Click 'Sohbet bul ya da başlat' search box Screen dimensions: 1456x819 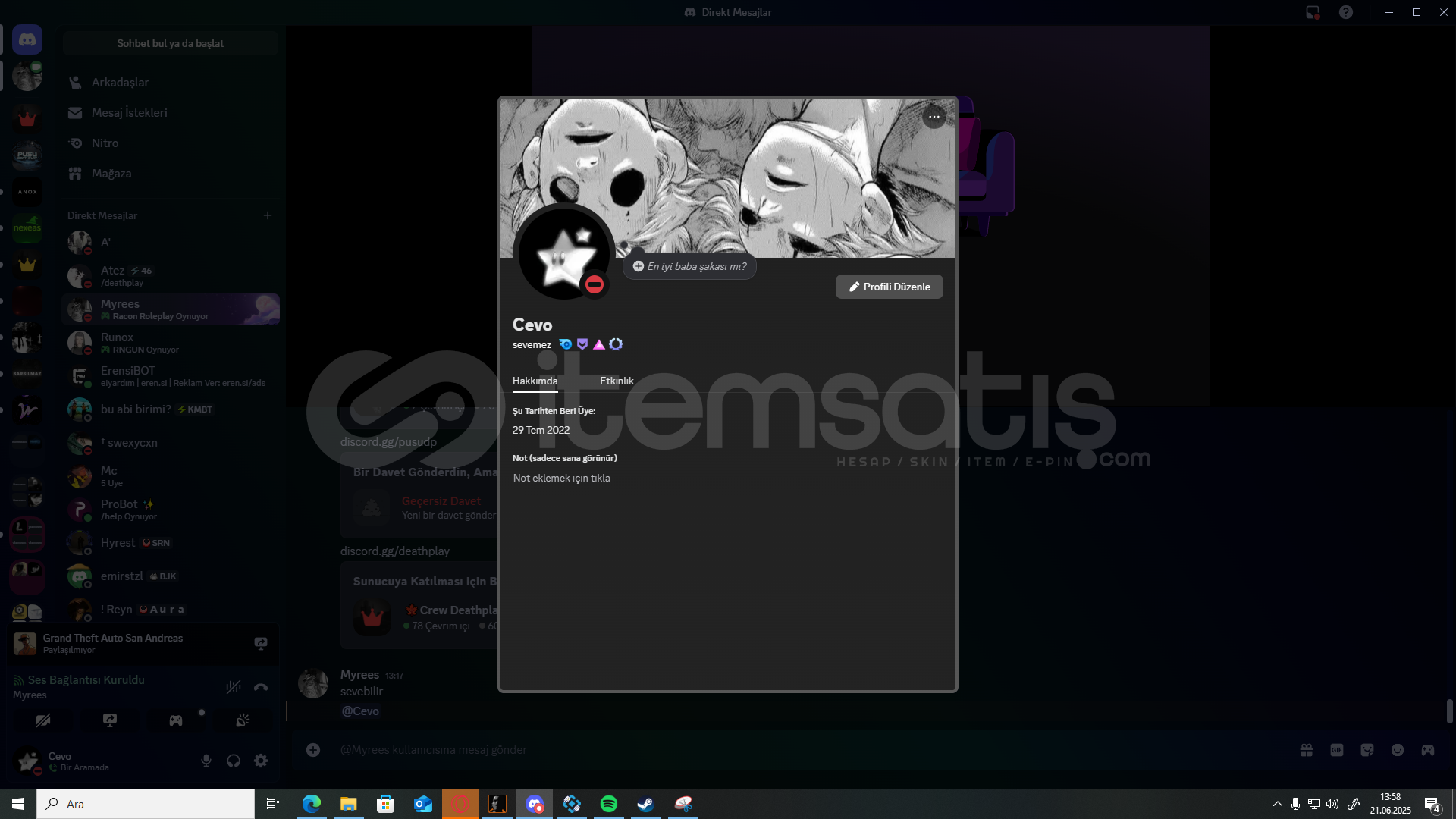171,43
